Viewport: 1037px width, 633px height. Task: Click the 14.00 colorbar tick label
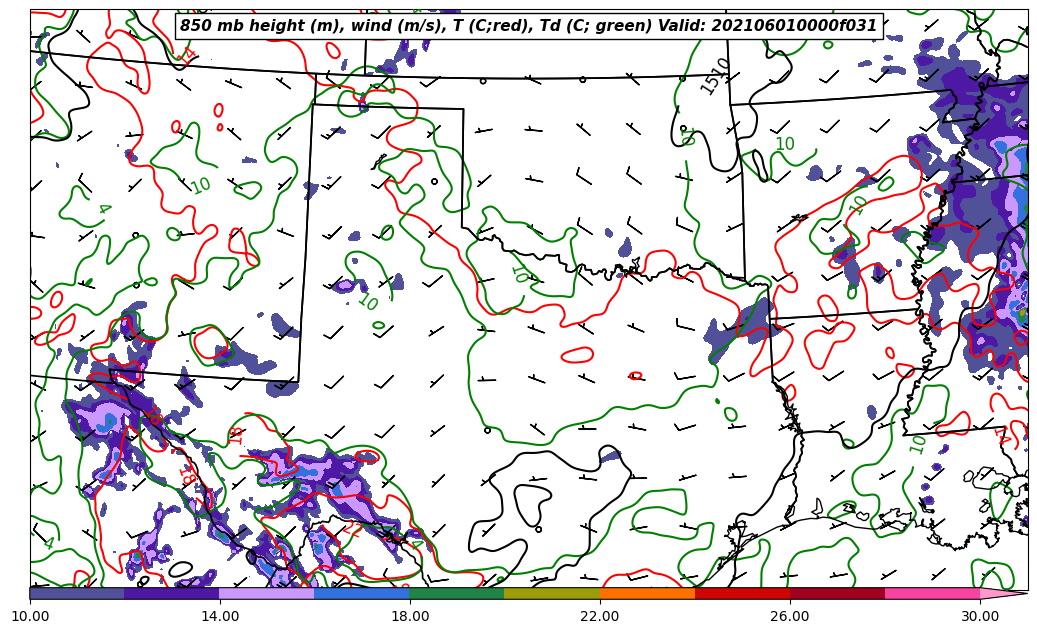(x=220, y=616)
